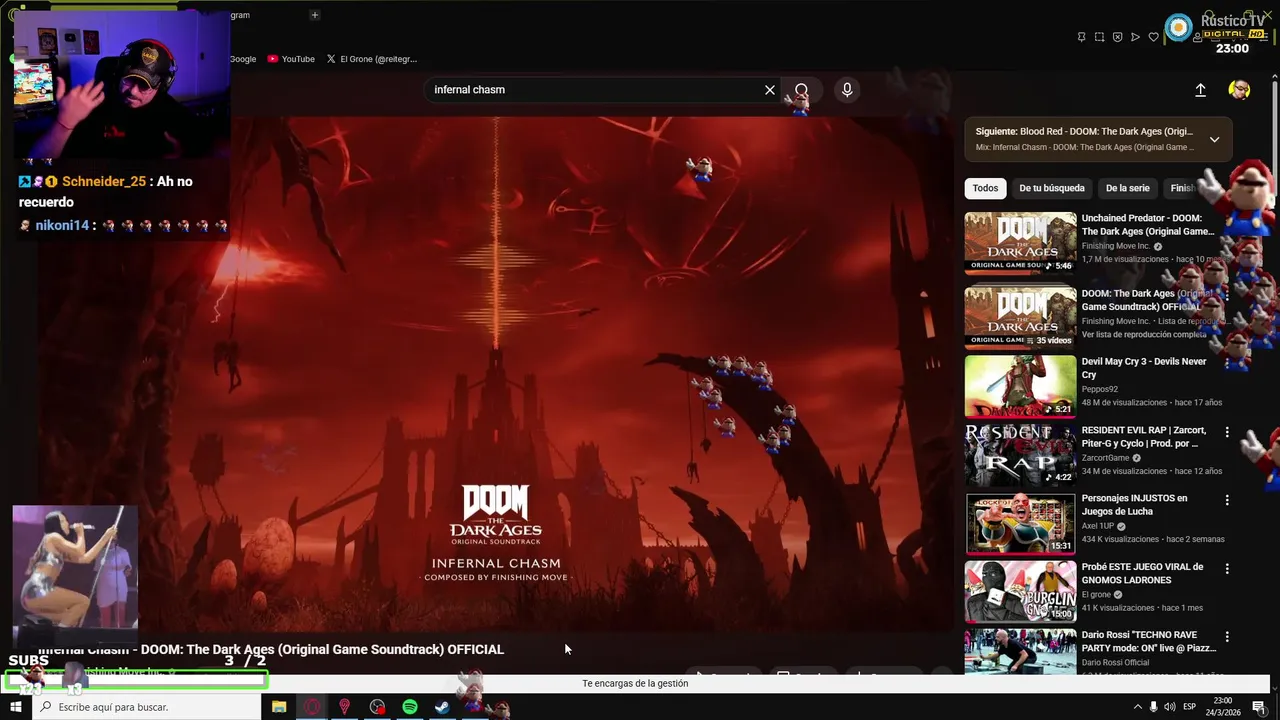This screenshot has height=720, width=1280.
Task: Click the microphone icon in system tray
Action: 1153,707
